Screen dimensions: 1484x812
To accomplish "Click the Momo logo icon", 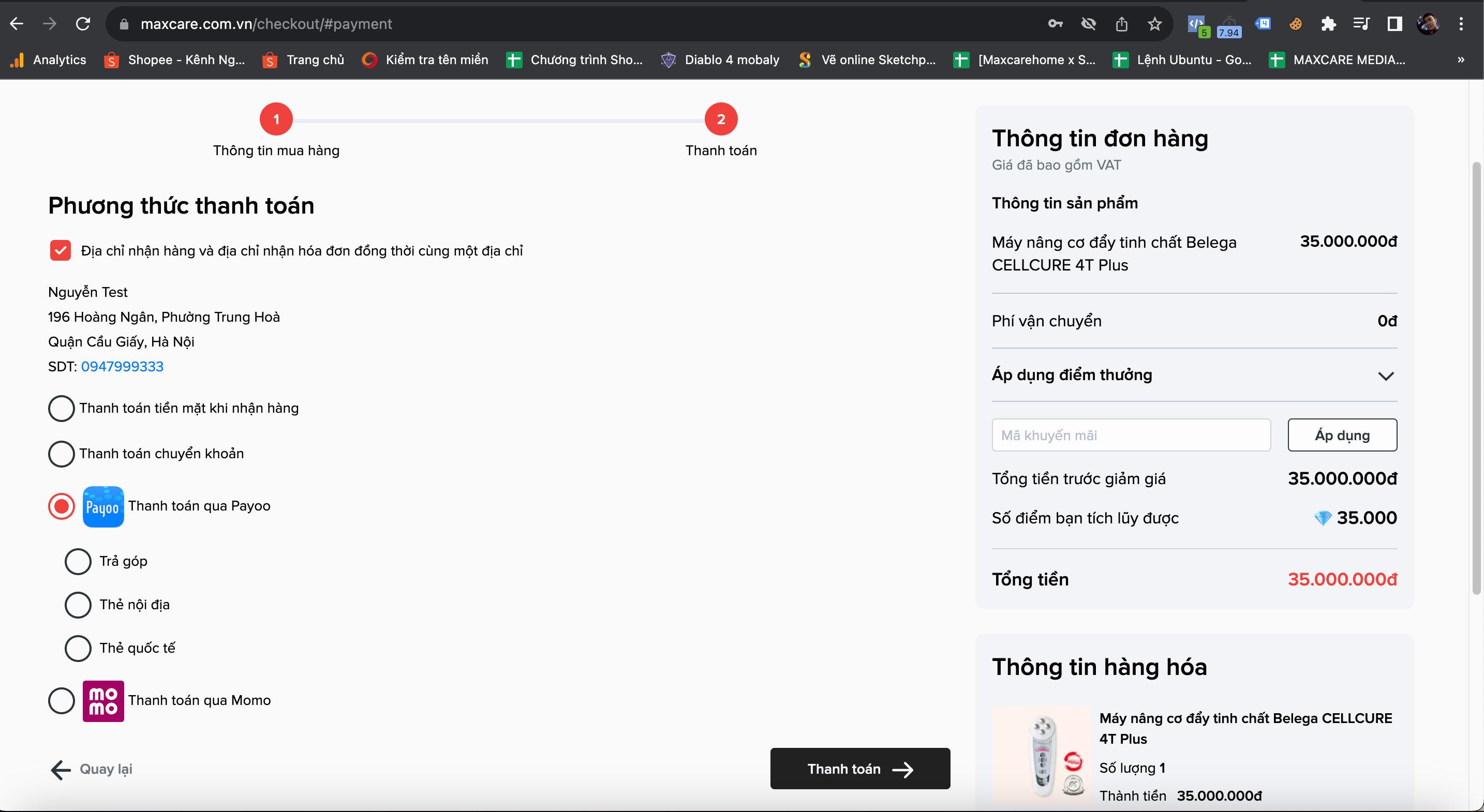I will [103, 701].
